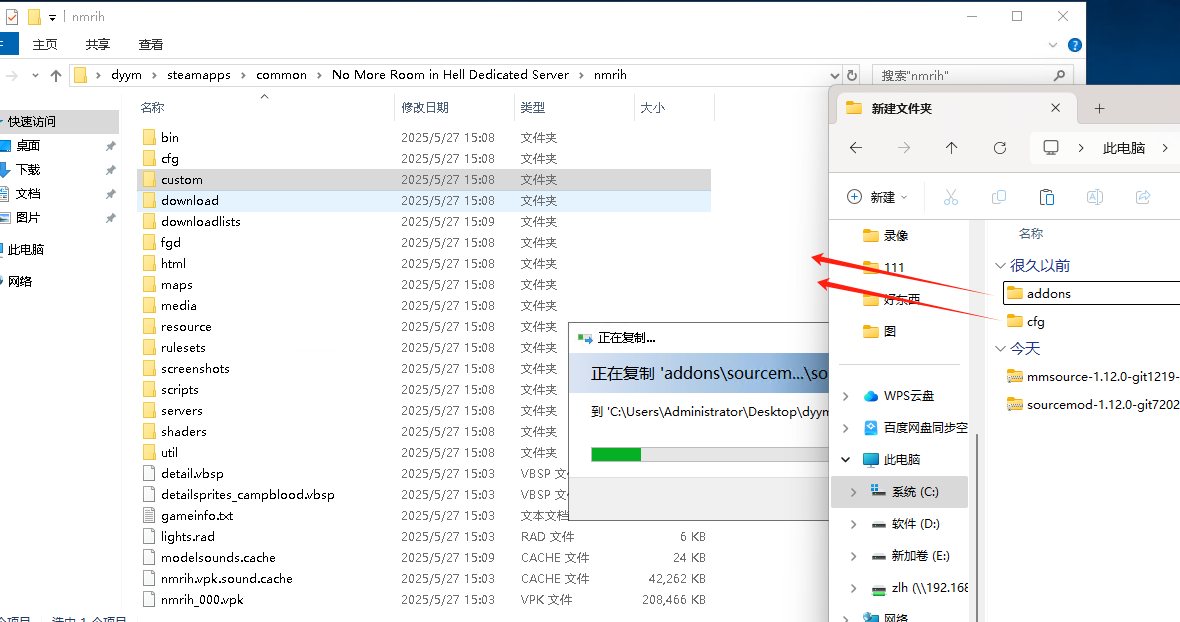
Task: Click the gameinfo.txt file icon
Action: tap(149, 515)
